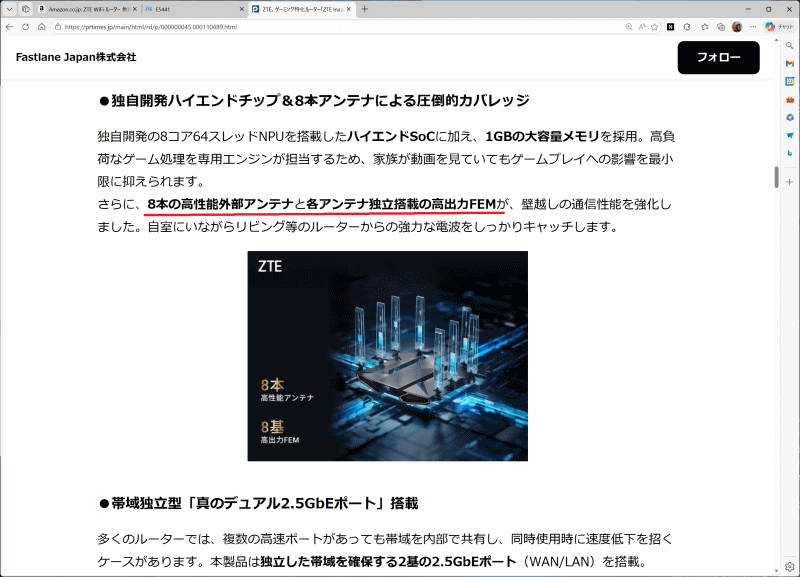Viewport: 800px width, 577px height.
Task: Open the Fastlane Japan株式会社 link
Action: (74, 59)
